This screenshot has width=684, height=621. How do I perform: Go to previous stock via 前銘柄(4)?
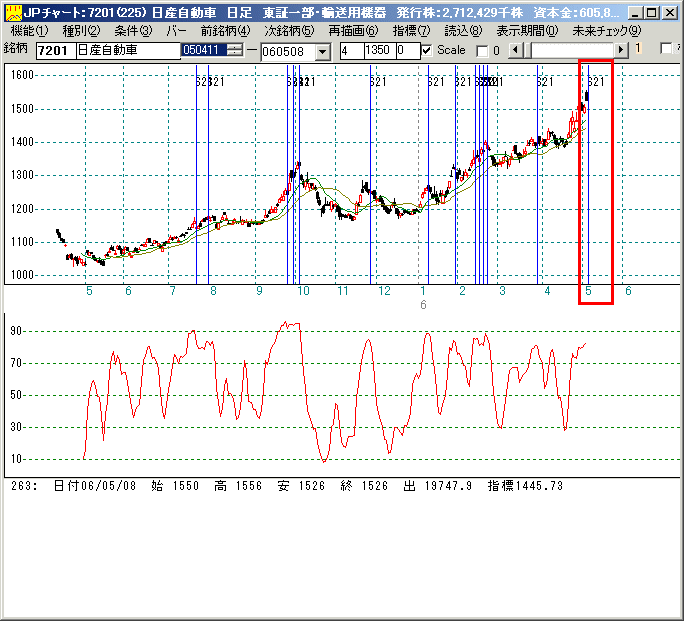coord(226,31)
